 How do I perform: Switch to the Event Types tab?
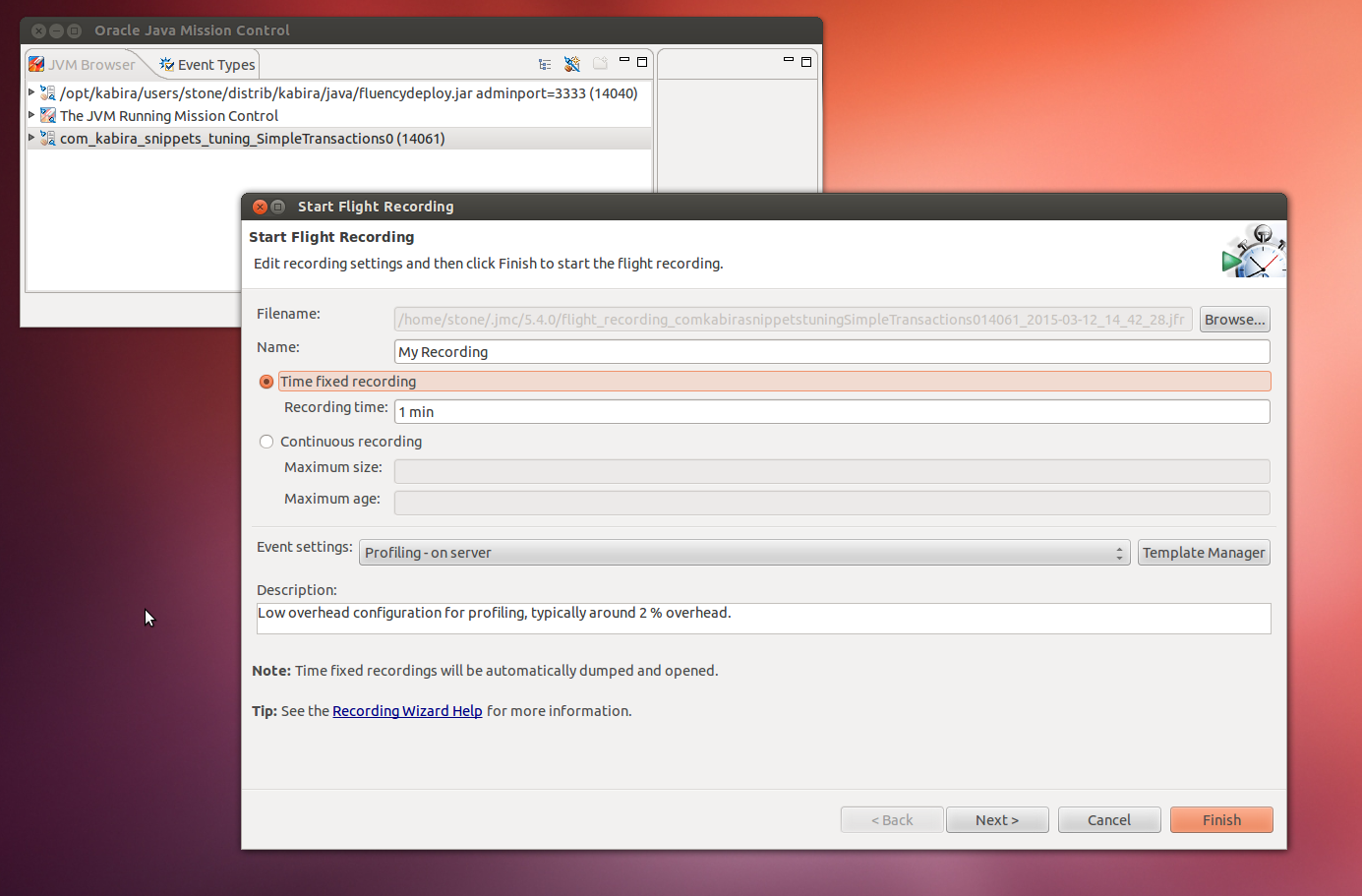(x=207, y=65)
